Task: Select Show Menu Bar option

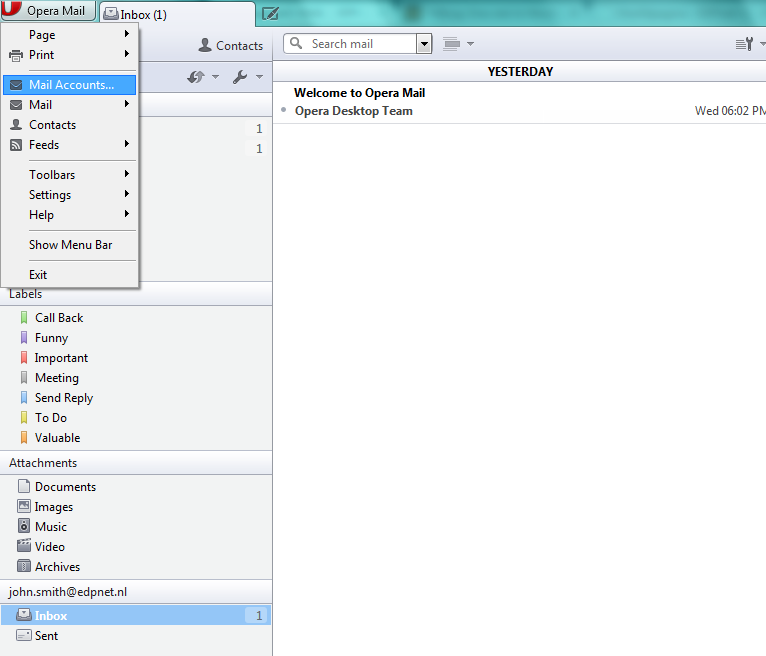Action: (70, 245)
